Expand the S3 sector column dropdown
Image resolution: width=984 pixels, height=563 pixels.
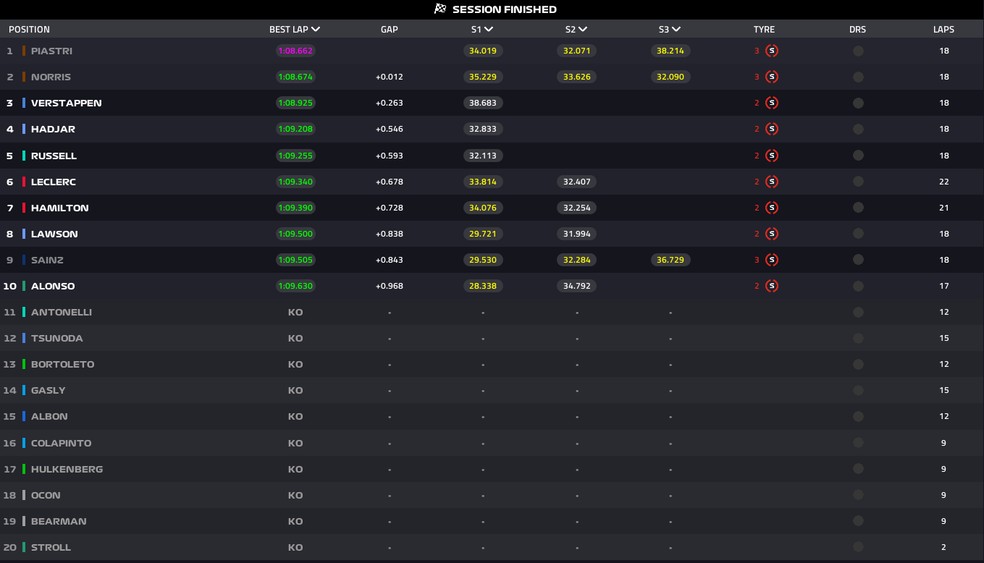pos(676,30)
